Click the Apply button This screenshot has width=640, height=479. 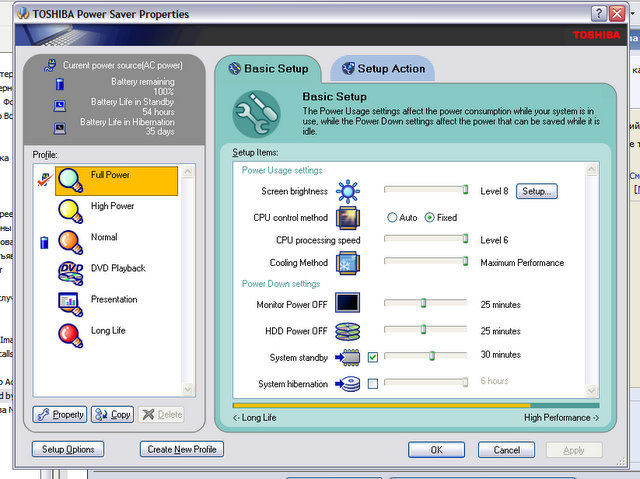(x=574, y=450)
